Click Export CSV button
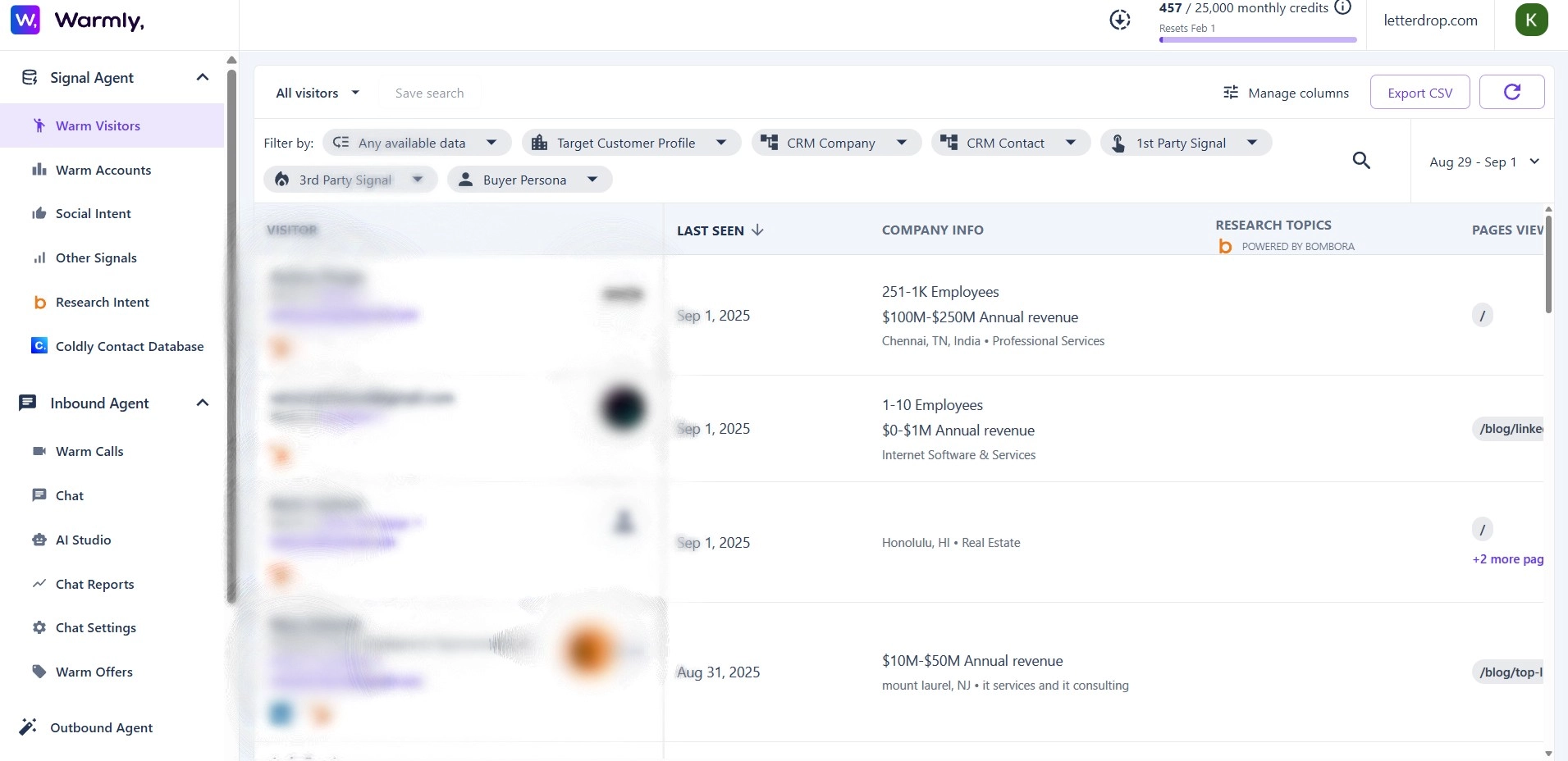 click(1419, 93)
